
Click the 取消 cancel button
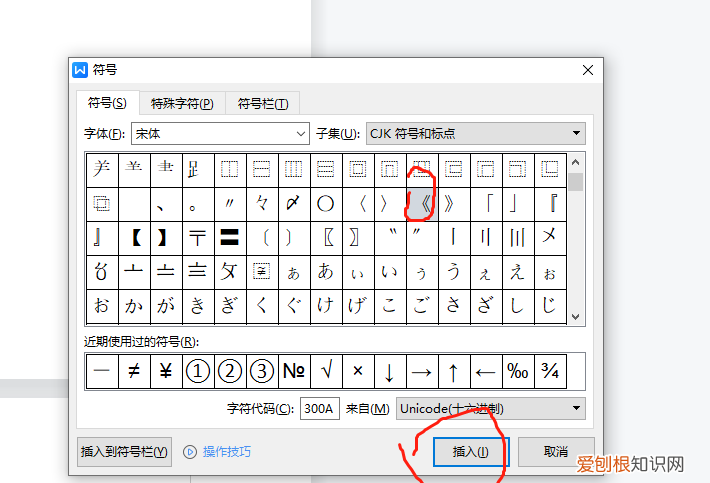[x=556, y=452]
